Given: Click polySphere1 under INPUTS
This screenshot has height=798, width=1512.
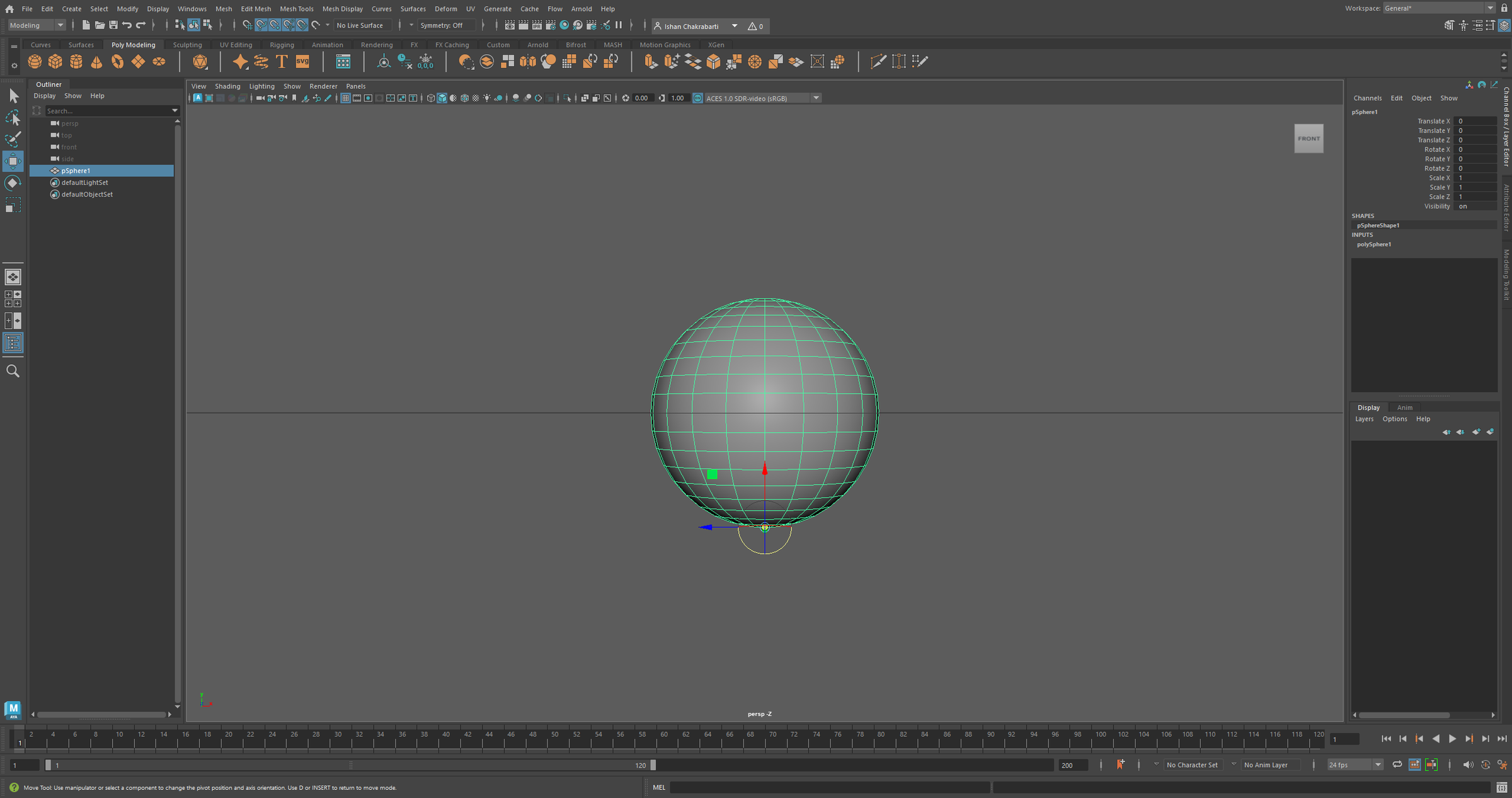Looking at the screenshot, I should (x=1374, y=244).
